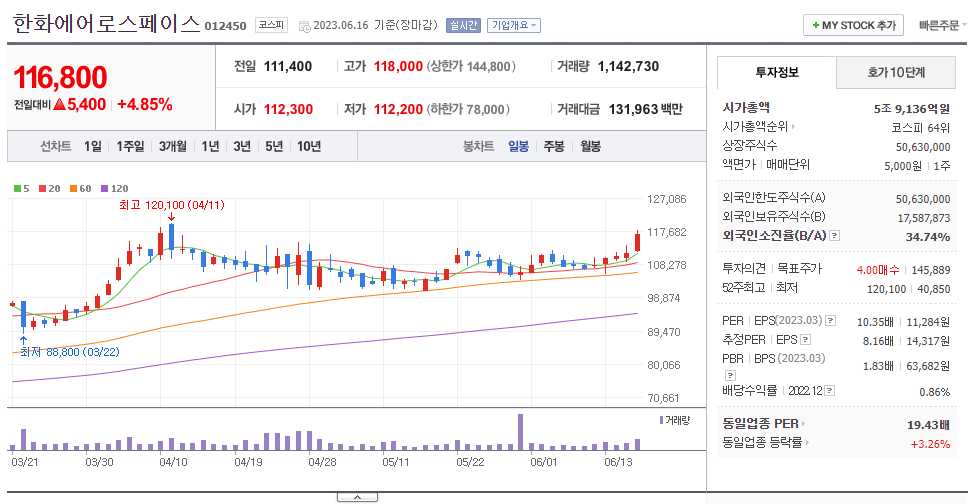The image size is (968, 504).
Task: Switch to the 호가10단계 tab
Action: [896, 72]
